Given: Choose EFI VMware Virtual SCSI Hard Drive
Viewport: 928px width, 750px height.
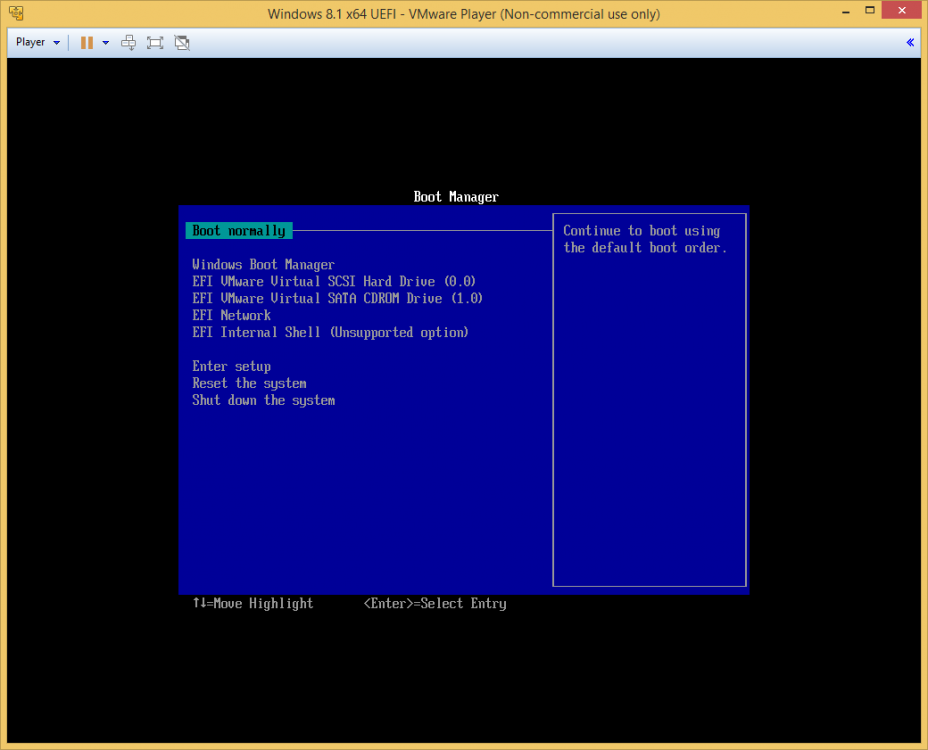Looking at the screenshot, I should coord(334,281).
